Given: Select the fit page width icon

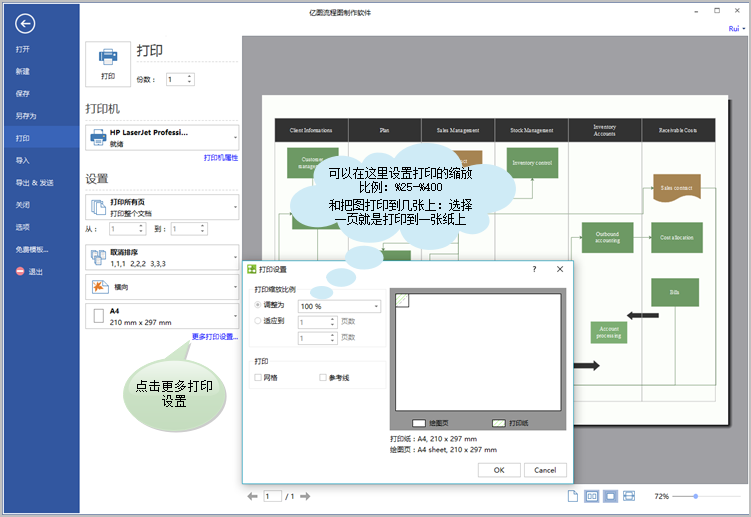Looking at the screenshot, I should [x=629, y=496].
